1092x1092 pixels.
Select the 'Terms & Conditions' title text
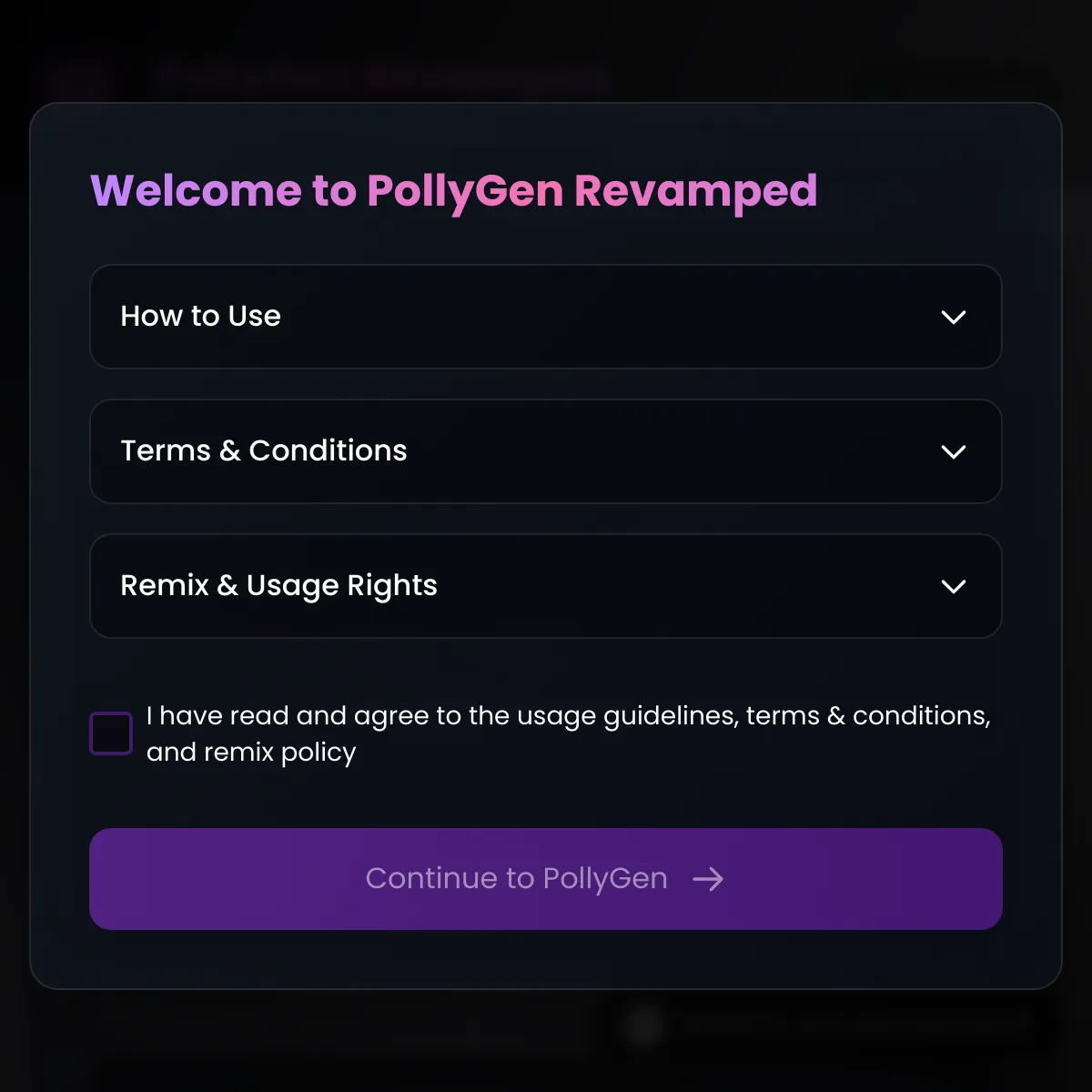(x=264, y=450)
